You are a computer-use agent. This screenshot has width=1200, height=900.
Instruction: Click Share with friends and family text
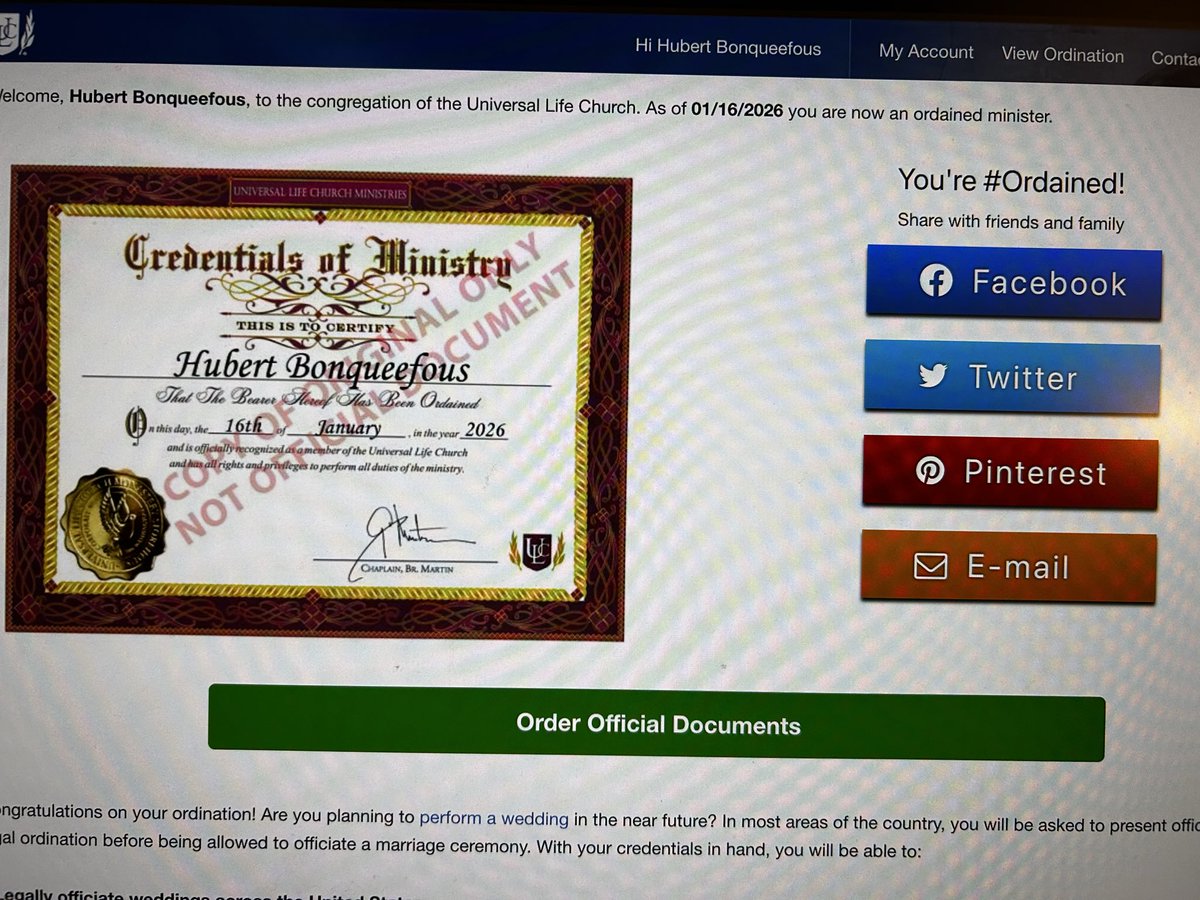(1011, 222)
